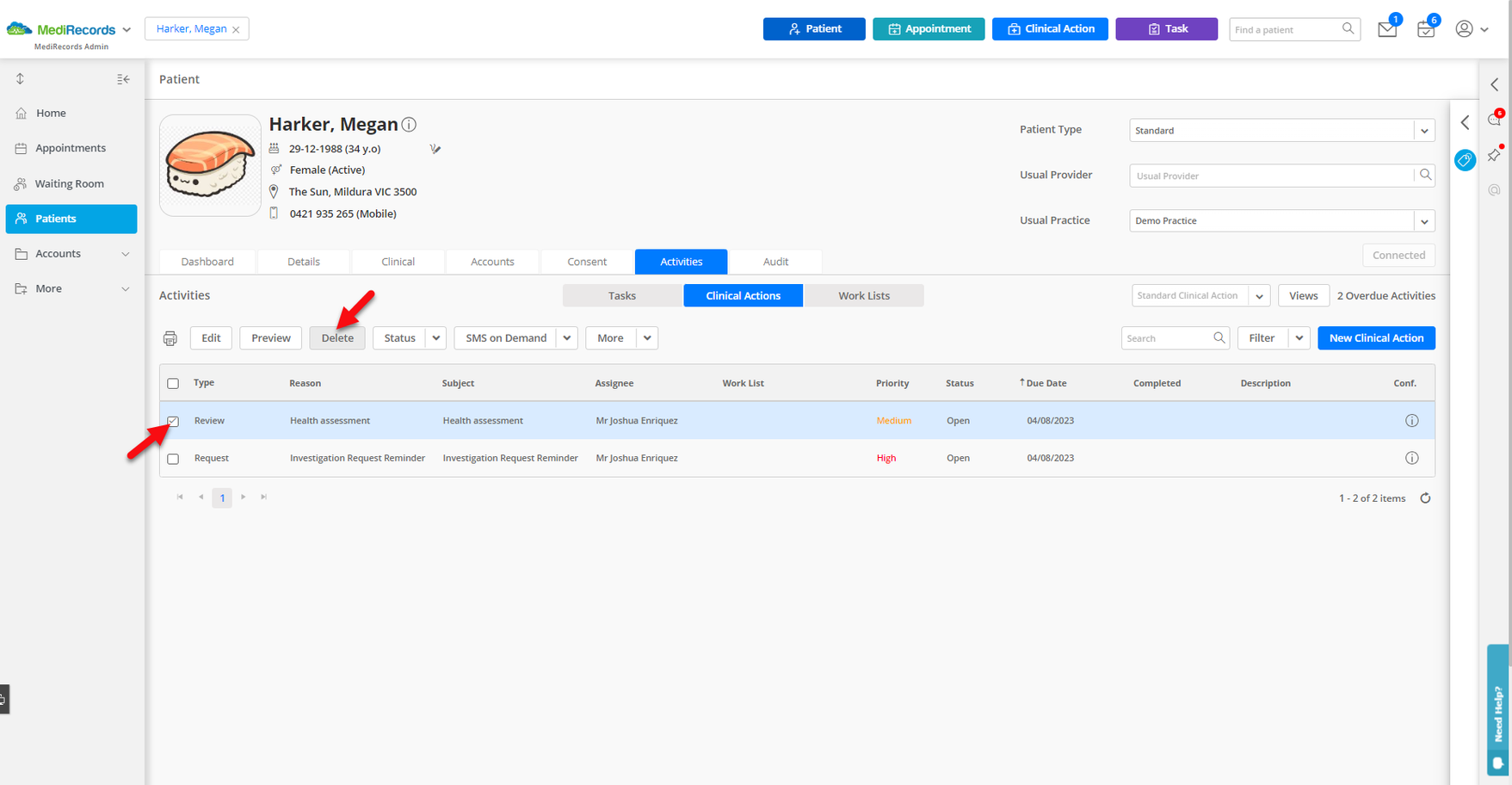Screen dimensions: 1512x785
Task: Click the printer icon in Activities toolbar
Action: pyautogui.click(x=170, y=338)
